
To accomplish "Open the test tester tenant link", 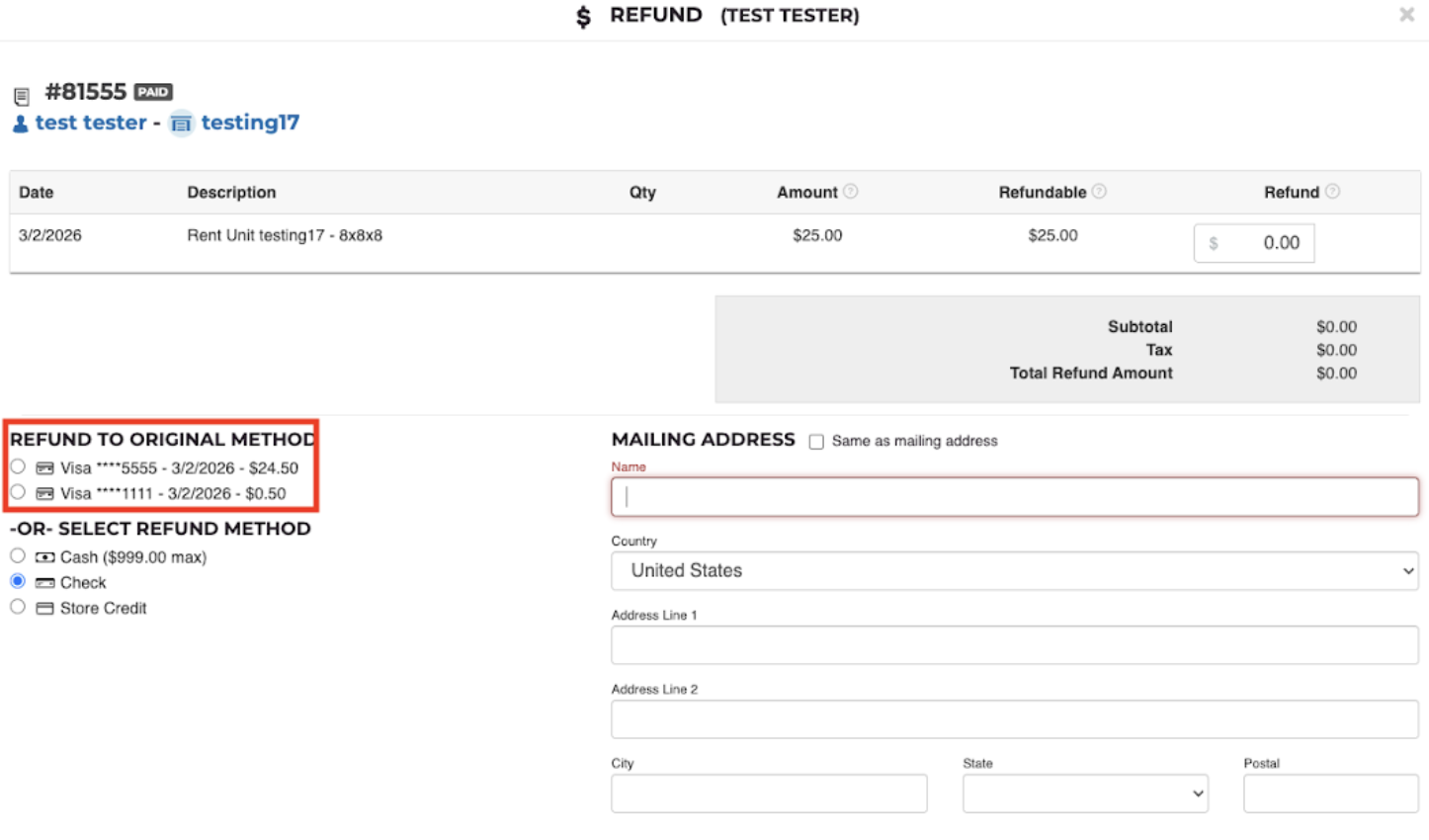I will coord(91,123).
